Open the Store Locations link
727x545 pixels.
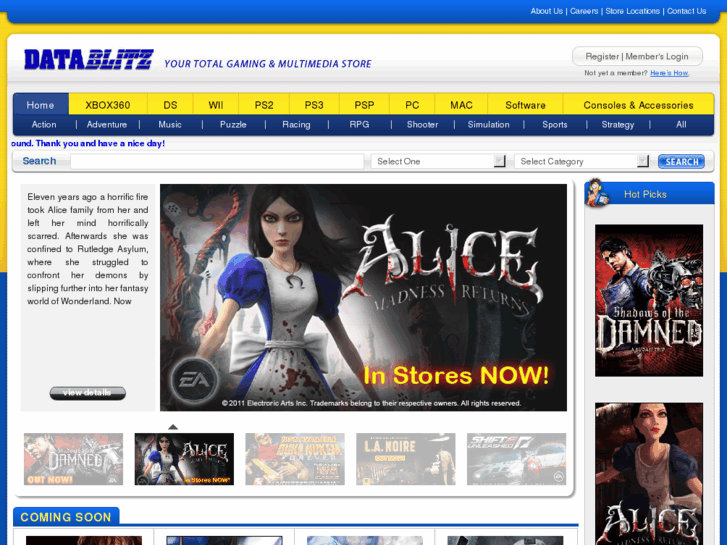(632, 11)
